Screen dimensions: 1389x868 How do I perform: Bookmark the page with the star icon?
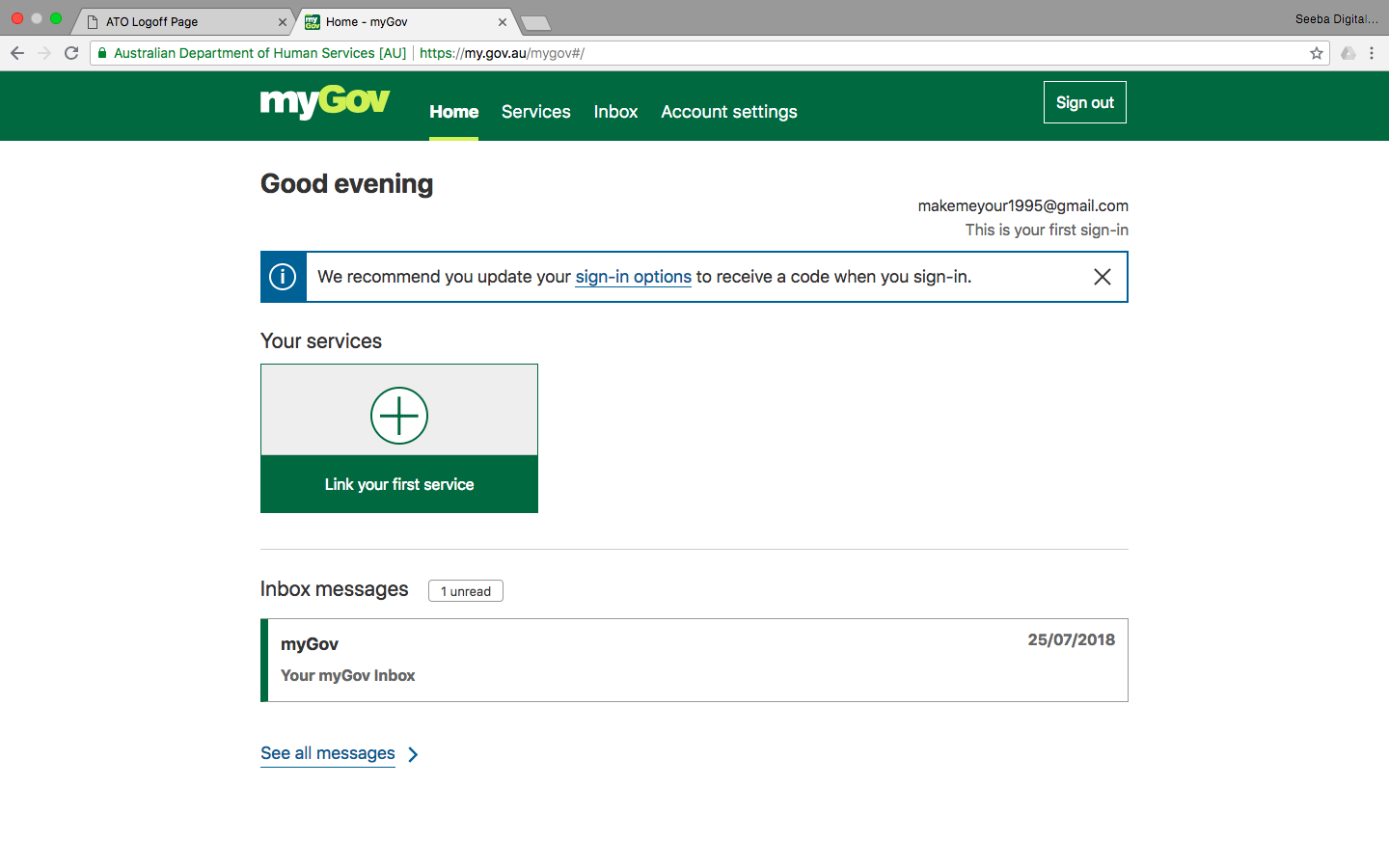coord(1317,53)
